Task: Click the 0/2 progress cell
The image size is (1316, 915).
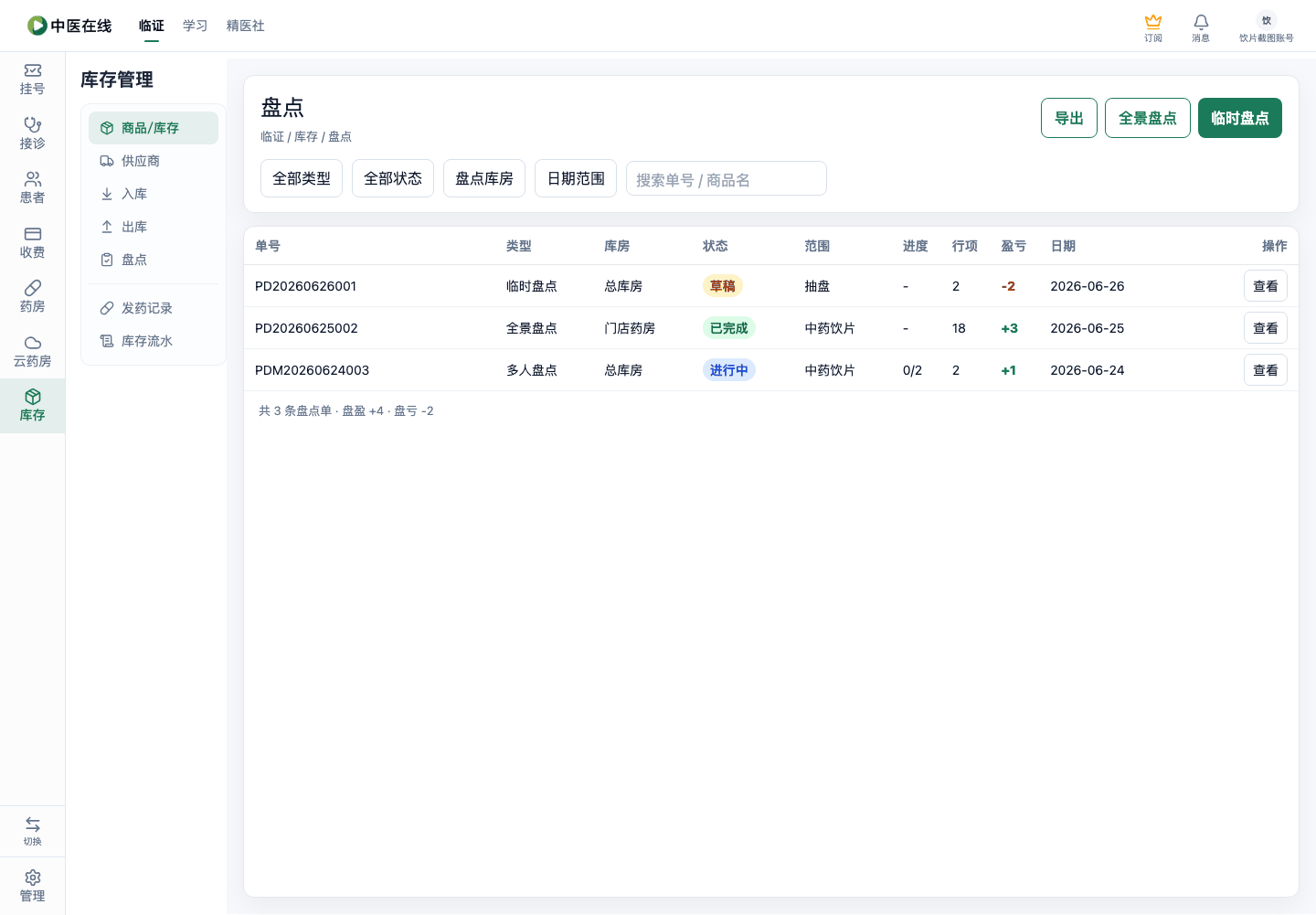Action: point(912,370)
